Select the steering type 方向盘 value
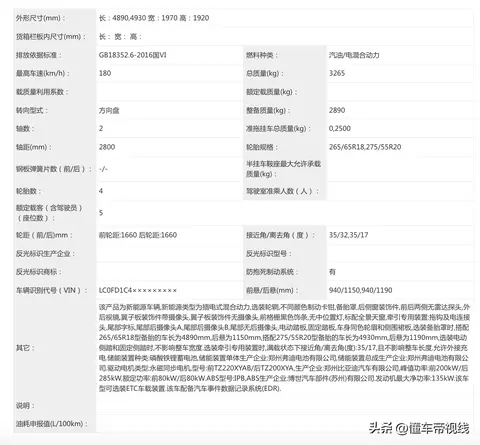Screen dimensions: 480x445 (109, 110)
